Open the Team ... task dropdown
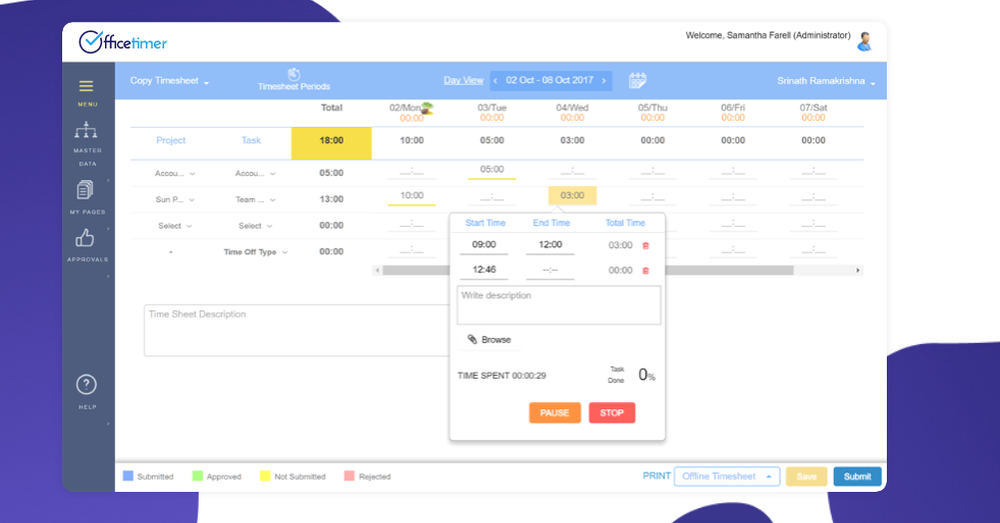 point(255,200)
